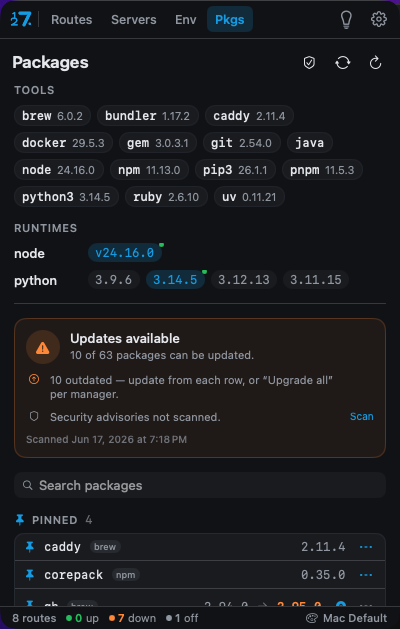Select python runtime 3.12.13
Viewport: 400px width, 629px height.
point(244,280)
